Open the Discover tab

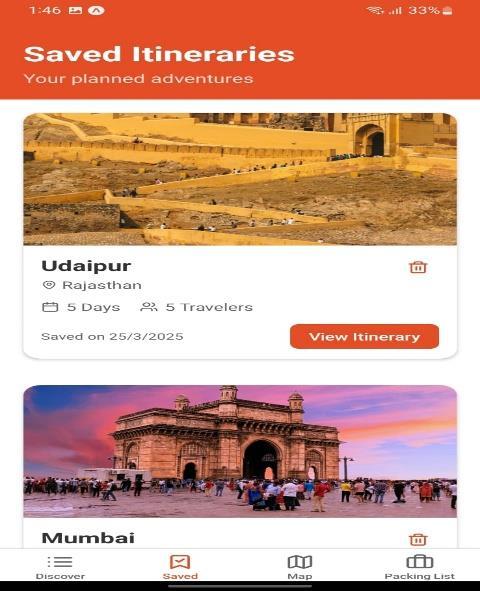(60, 567)
